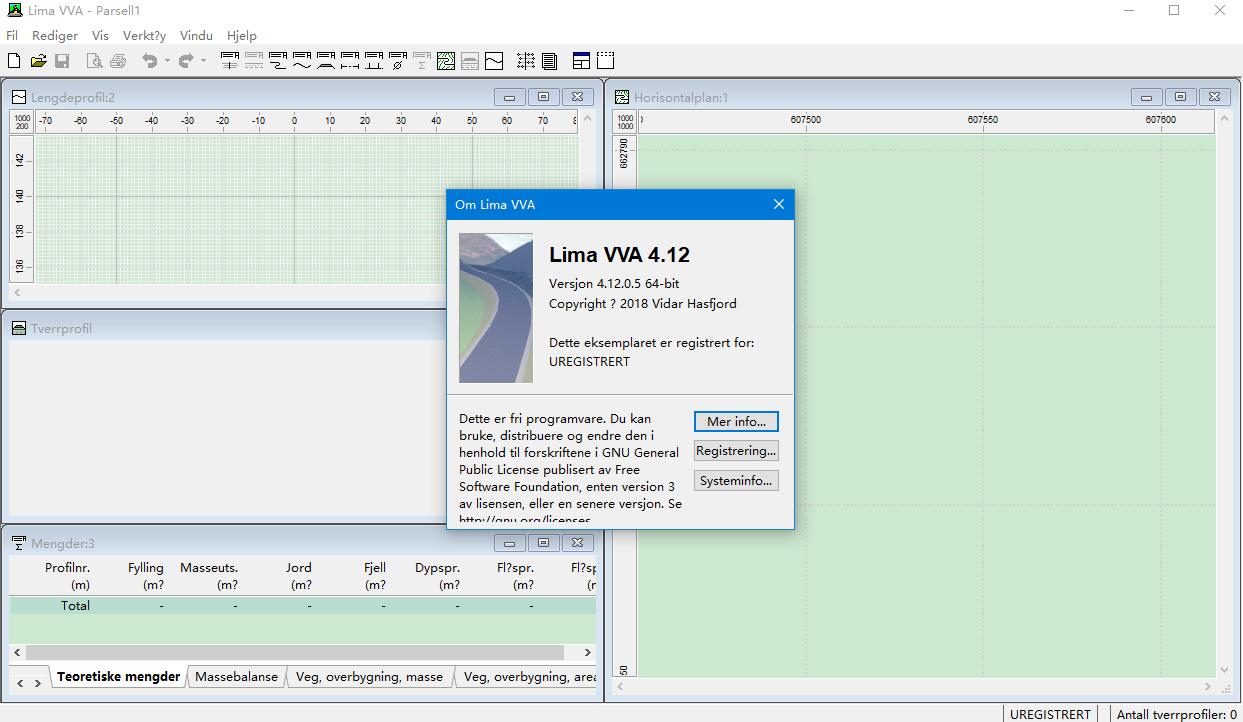Save with the floppy disk icon

[62, 61]
